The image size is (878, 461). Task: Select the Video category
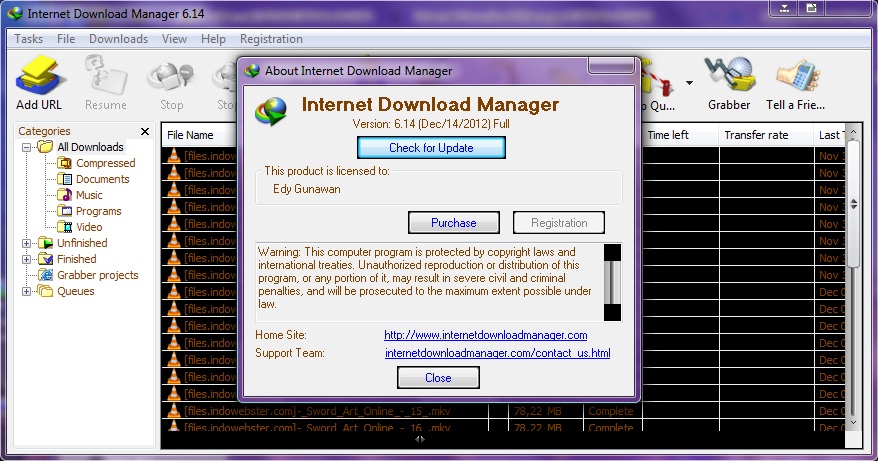tap(89, 227)
